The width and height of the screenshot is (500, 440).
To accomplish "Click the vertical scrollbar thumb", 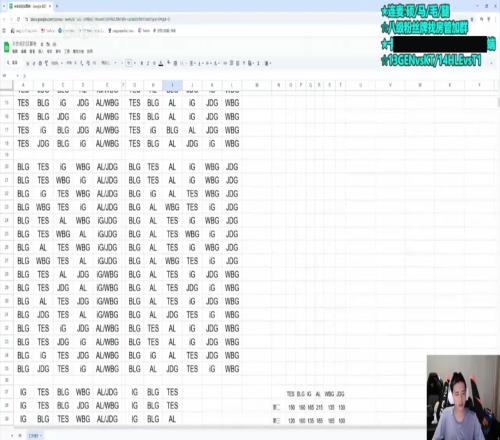I will click(498, 102).
